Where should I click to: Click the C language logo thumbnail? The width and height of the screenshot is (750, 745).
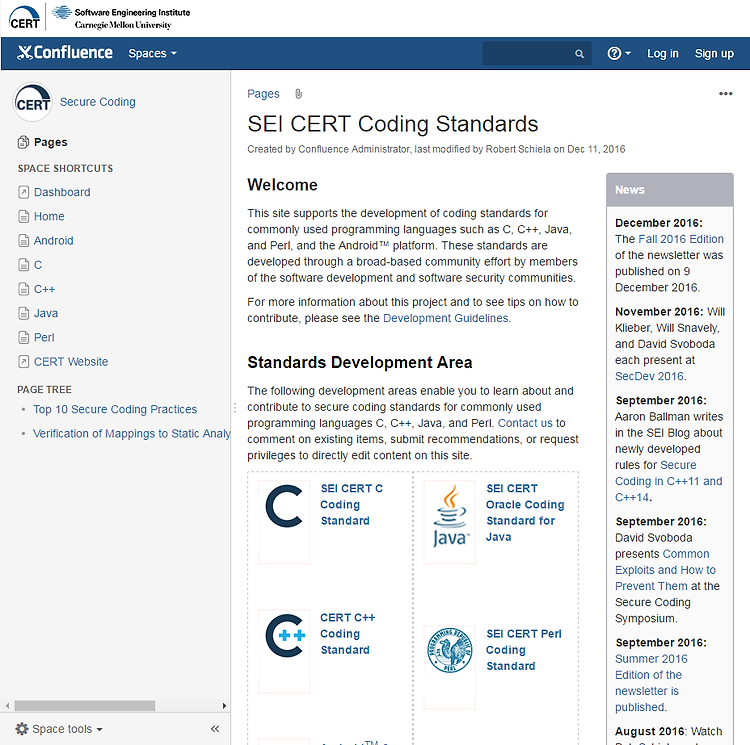tap(284, 522)
